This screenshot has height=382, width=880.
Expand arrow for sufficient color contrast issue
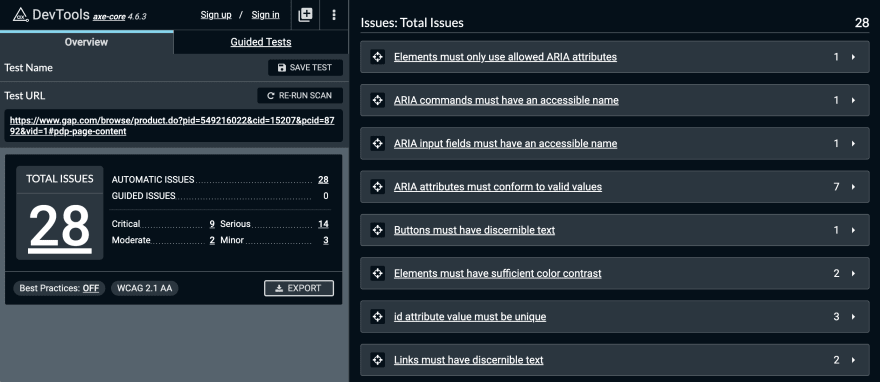(x=853, y=273)
